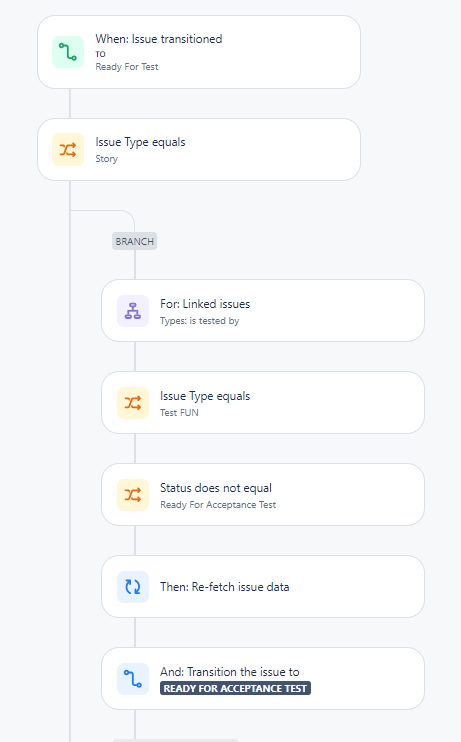Select the Then: Re-fetch issue data action
The width and height of the screenshot is (461, 742).
coord(263,586)
